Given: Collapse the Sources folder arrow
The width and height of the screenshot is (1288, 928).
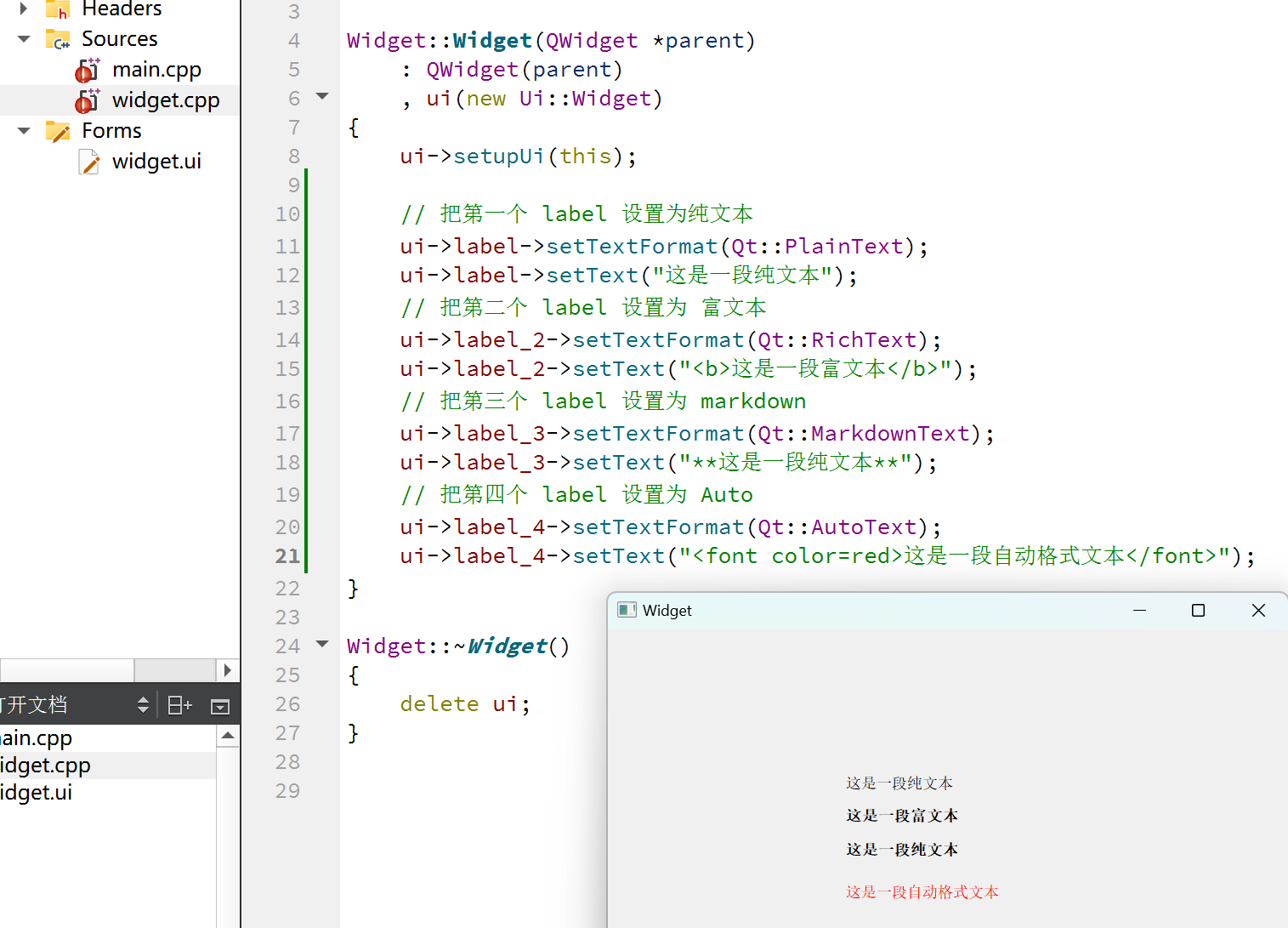Looking at the screenshot, I should 24,39.
